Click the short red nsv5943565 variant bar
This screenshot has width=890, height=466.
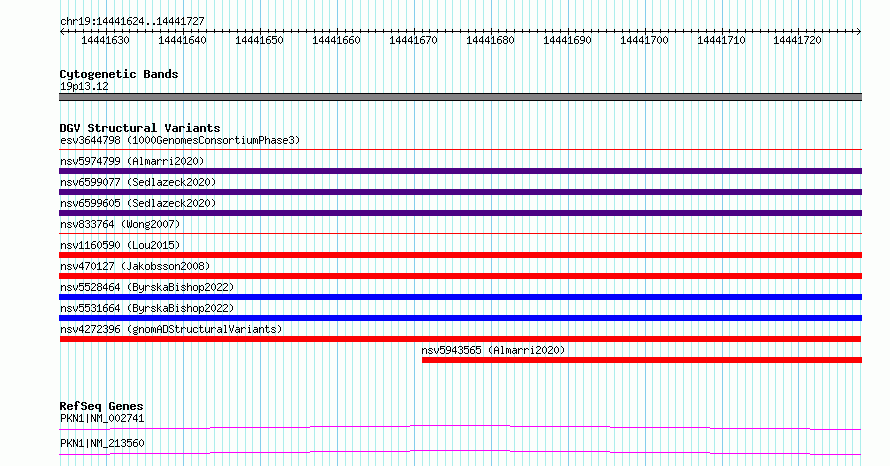(642, 360)
